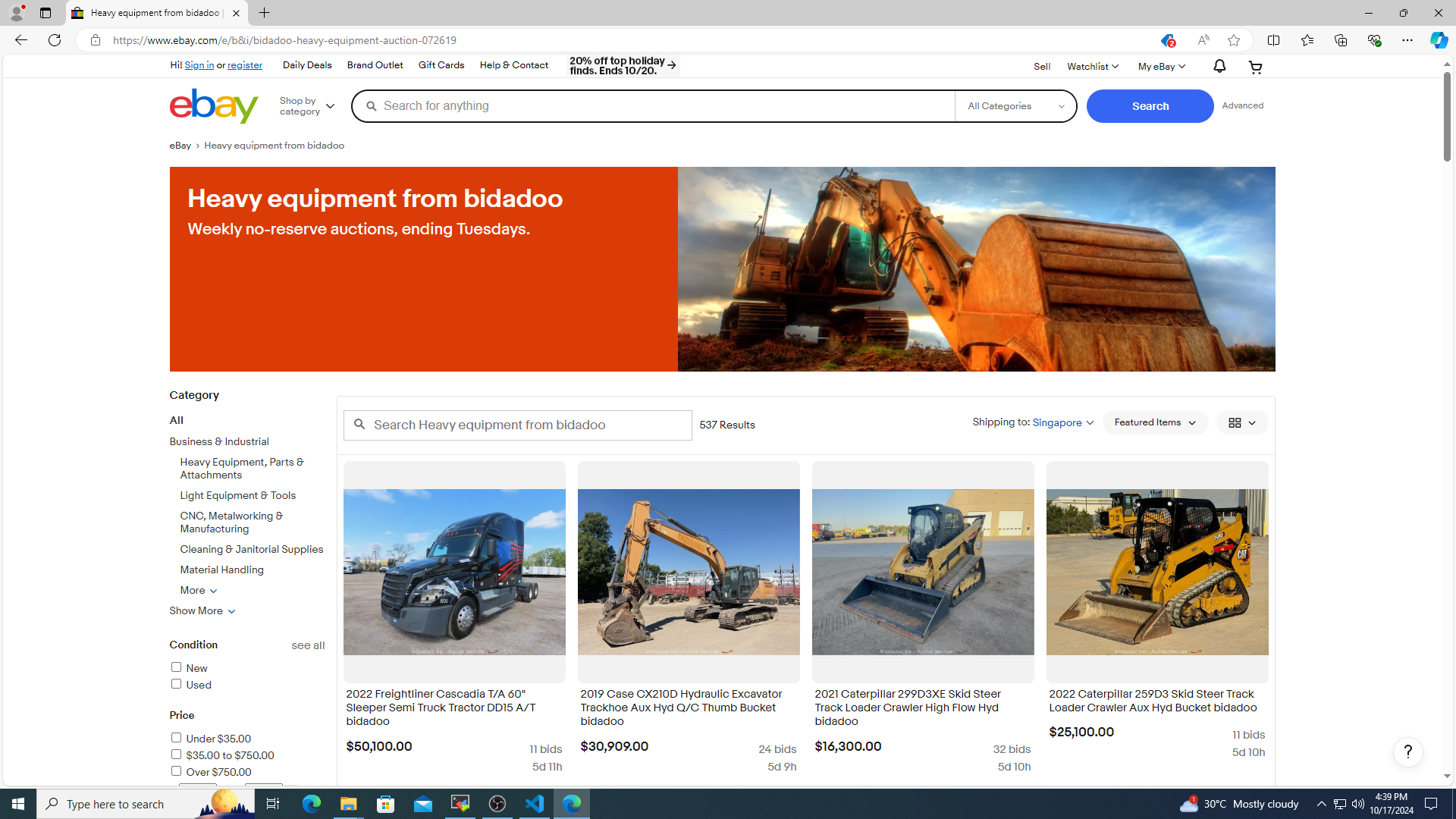
Task: Click the Search Heavy equipment from bidadoo field
Action: click(518, 425)
